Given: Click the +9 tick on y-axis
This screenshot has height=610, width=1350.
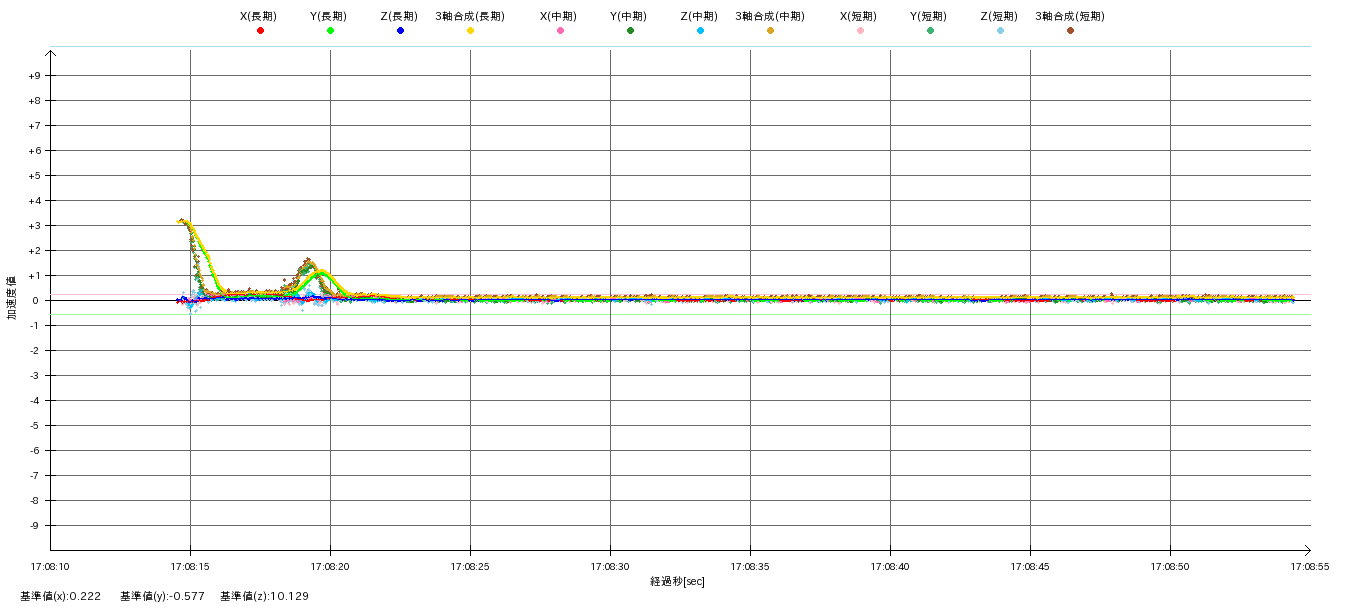Looking at the screenshot, I should [34, 76].
